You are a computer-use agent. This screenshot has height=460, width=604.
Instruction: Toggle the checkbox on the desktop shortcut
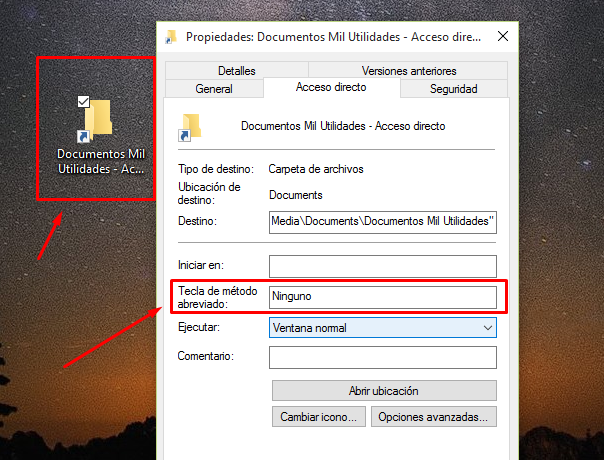click(x=83, y=102)
